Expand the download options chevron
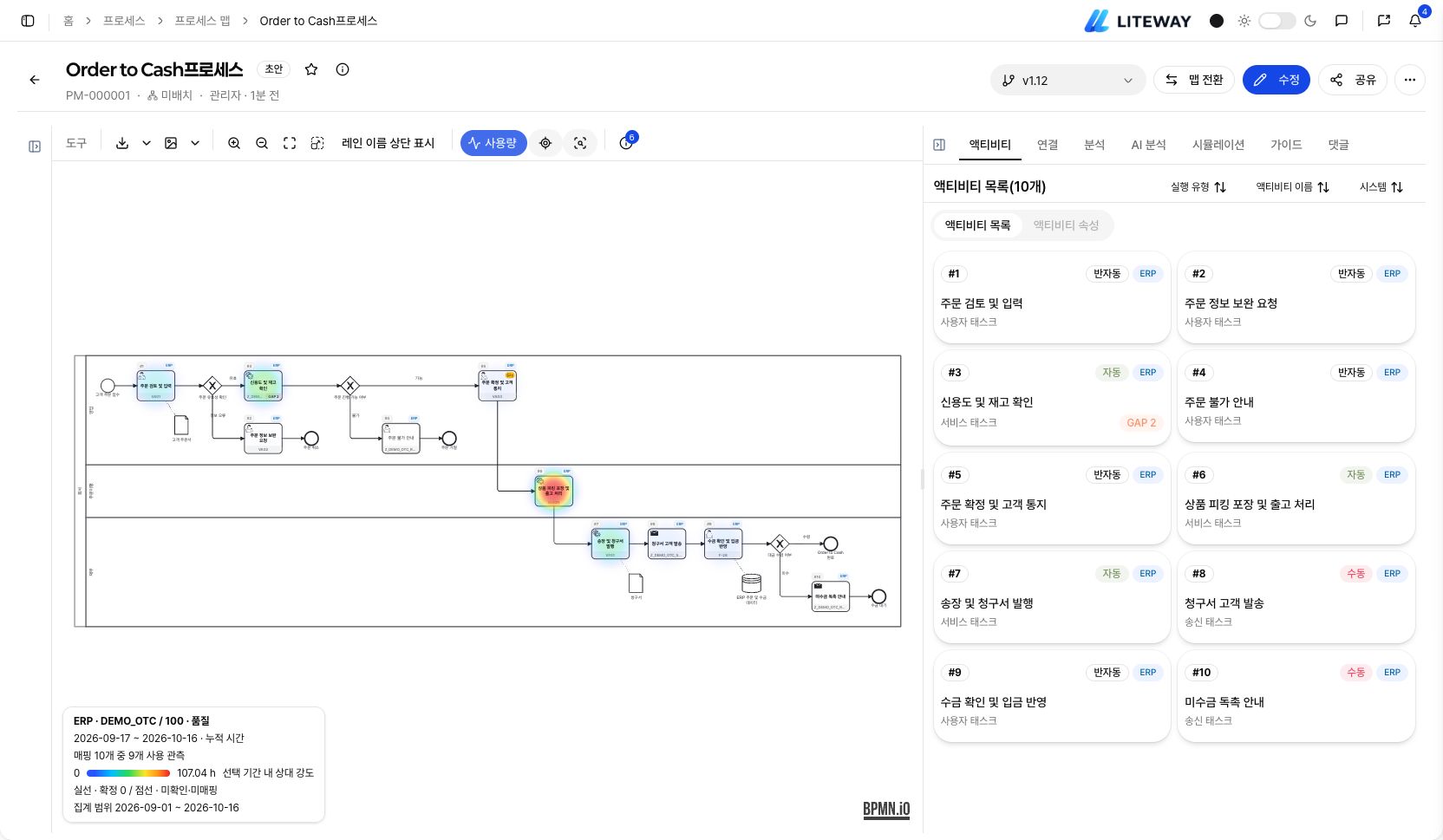This screenshot has width=1443, height=840. [x=147, y=143]
